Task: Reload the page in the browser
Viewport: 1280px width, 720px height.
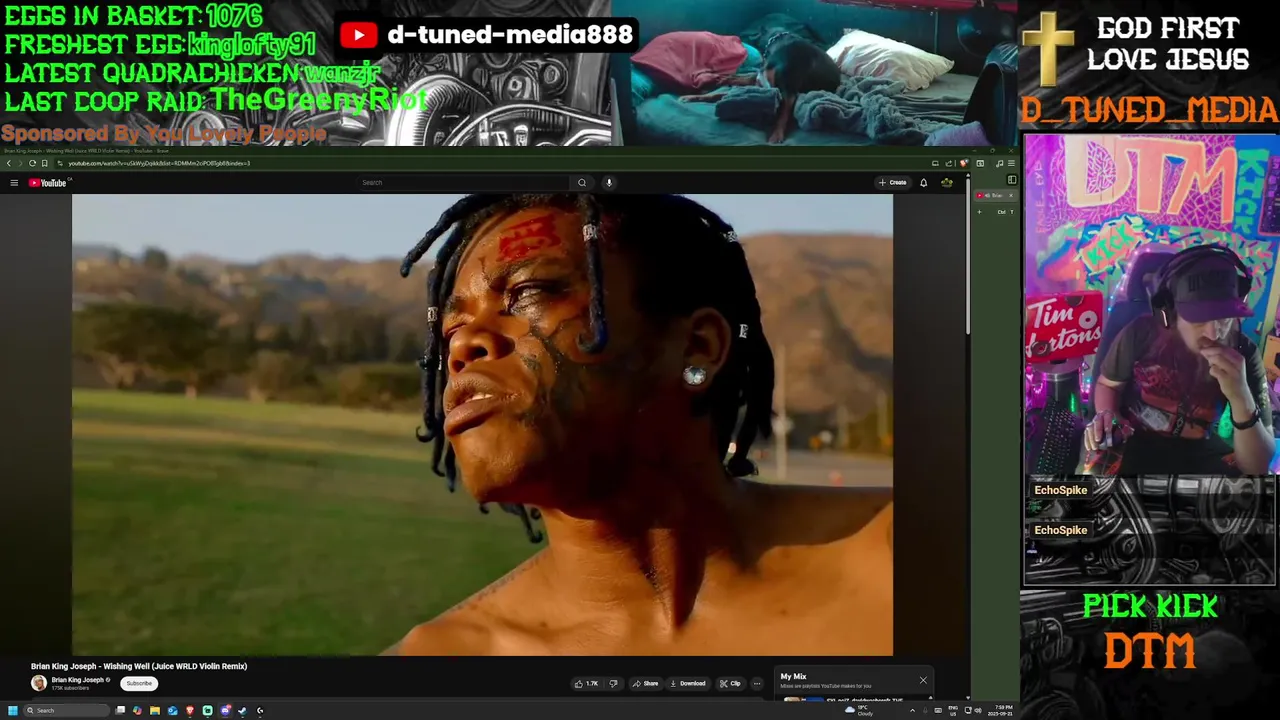Action: pos(32,163)
